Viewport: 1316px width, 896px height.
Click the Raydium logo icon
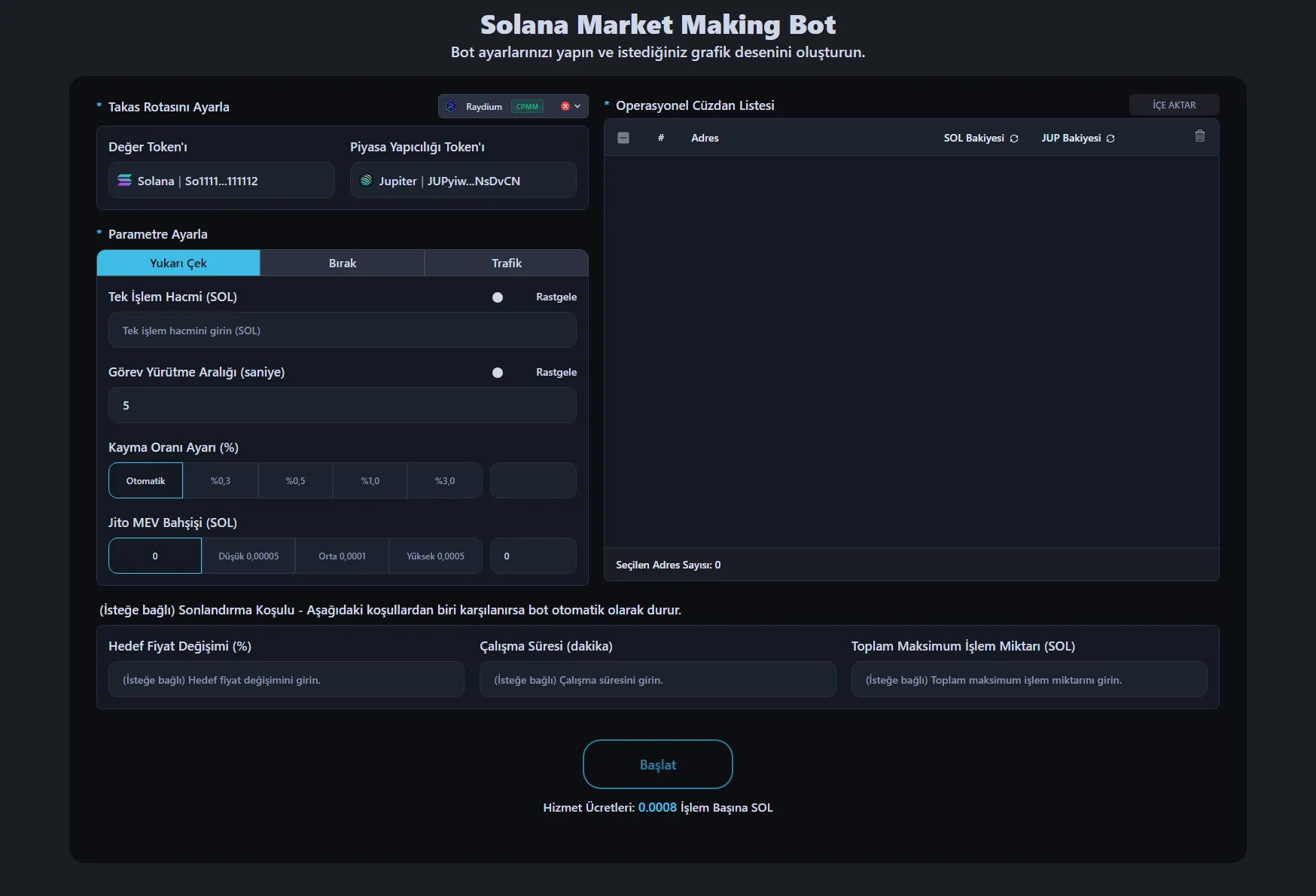coord(450,106)
